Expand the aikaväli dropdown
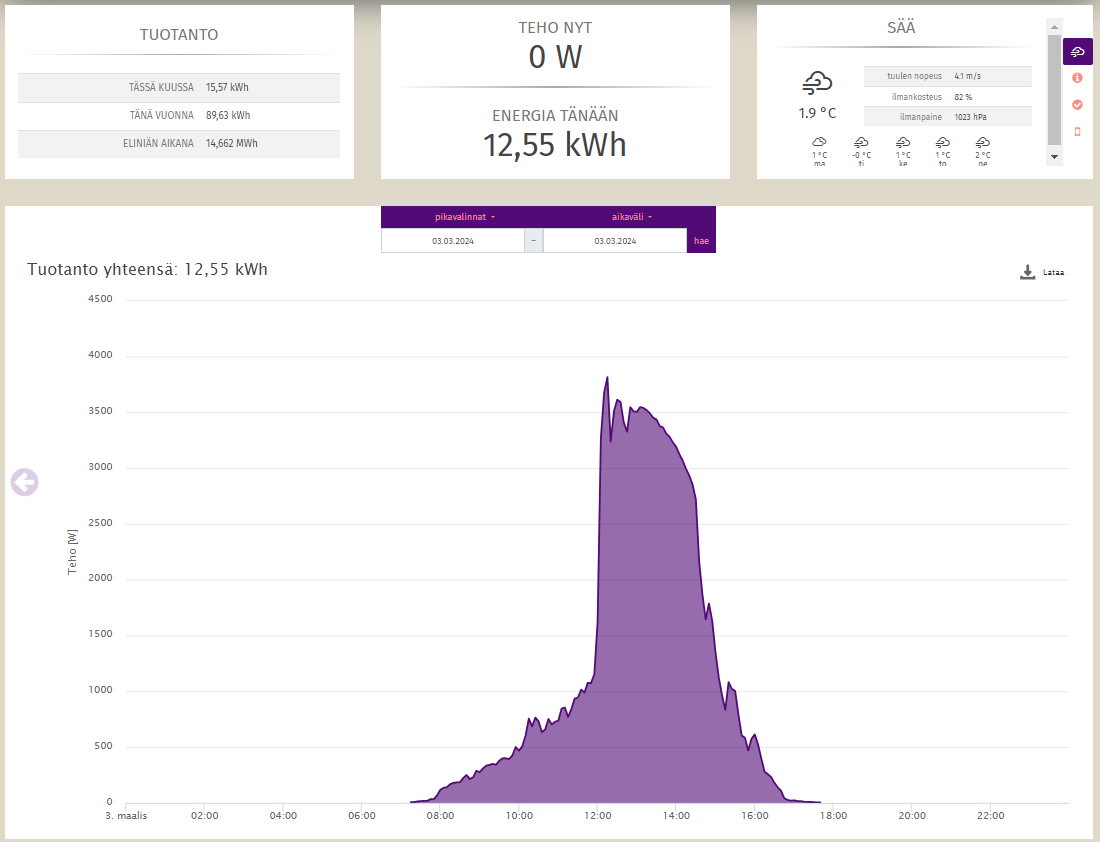The image size is (1100, 842). click(x=631, y=217)
